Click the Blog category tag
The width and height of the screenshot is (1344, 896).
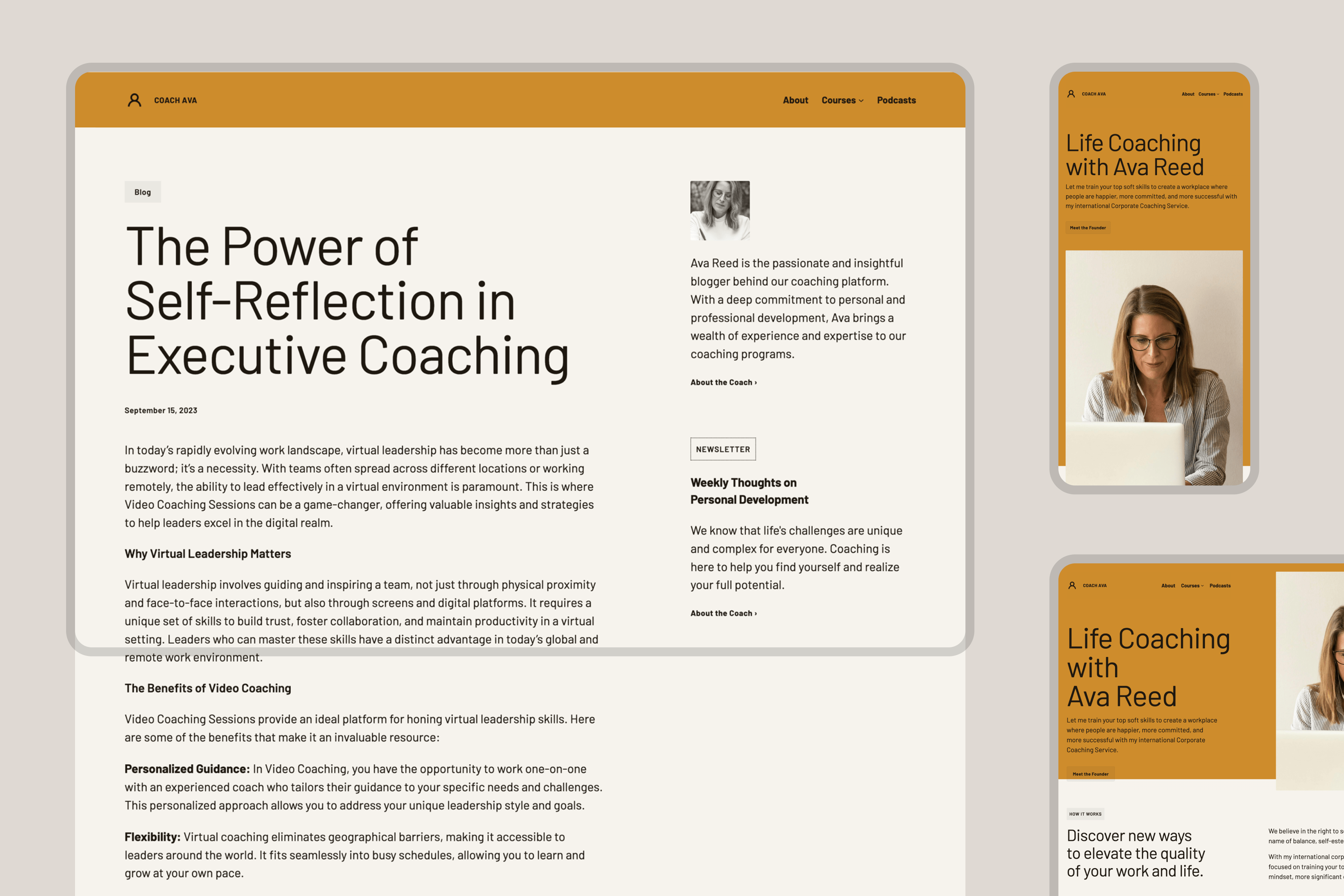click(x=143, y=192)
